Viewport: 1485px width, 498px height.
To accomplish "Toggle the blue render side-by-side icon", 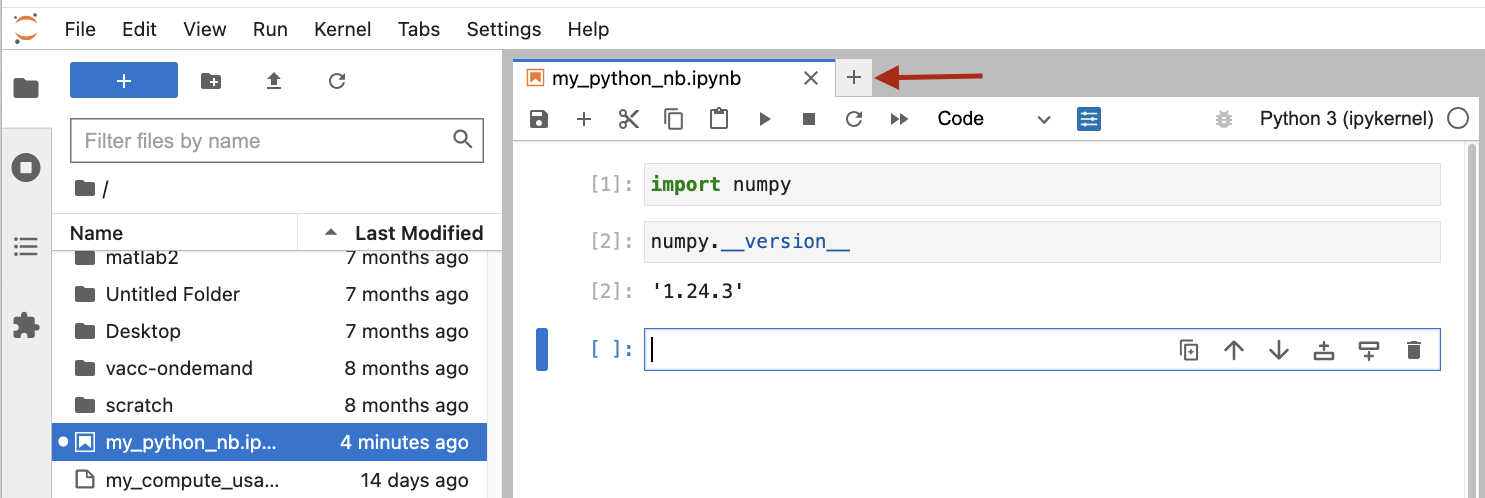I will click(1089, 119).
